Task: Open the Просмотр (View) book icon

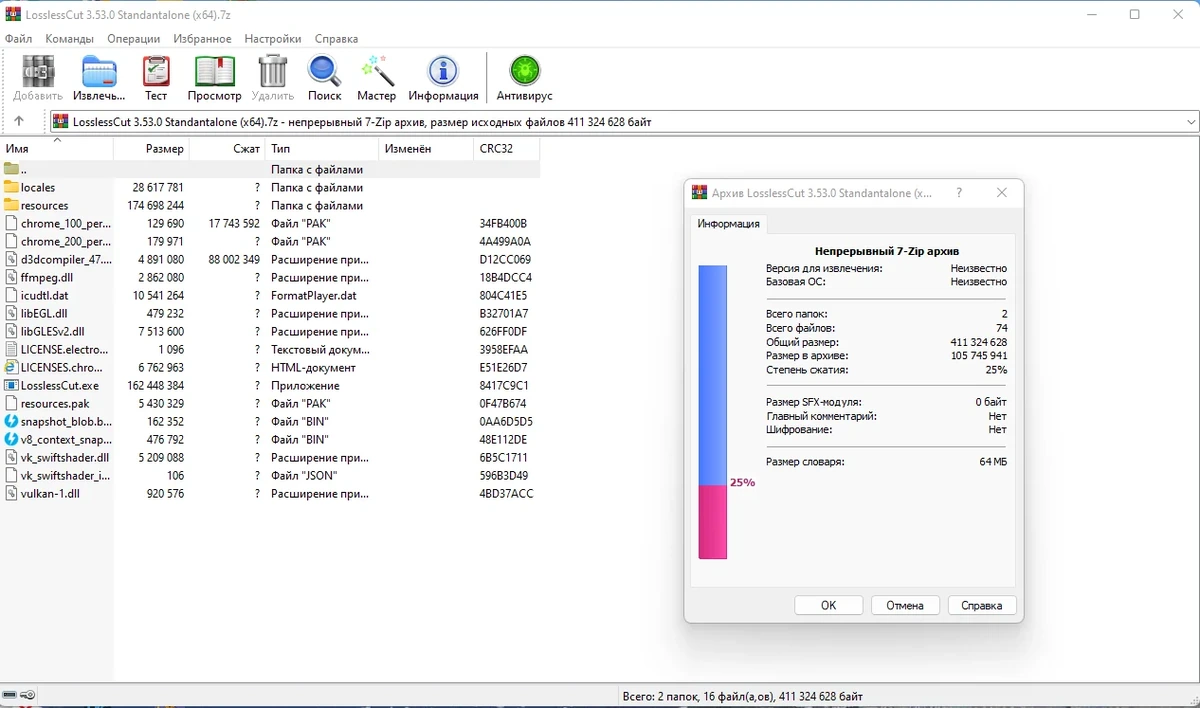Action: 214,71
